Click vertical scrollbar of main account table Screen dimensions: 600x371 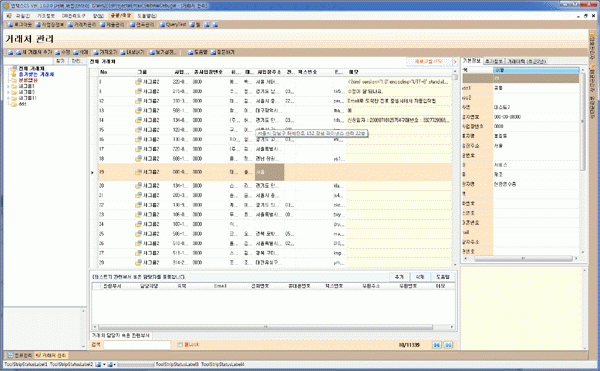(455, 168)
